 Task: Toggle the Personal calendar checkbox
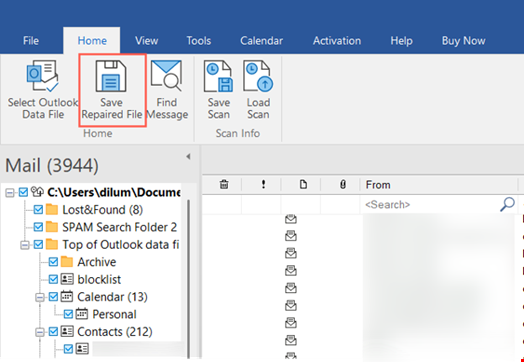(x=69, y=314)
